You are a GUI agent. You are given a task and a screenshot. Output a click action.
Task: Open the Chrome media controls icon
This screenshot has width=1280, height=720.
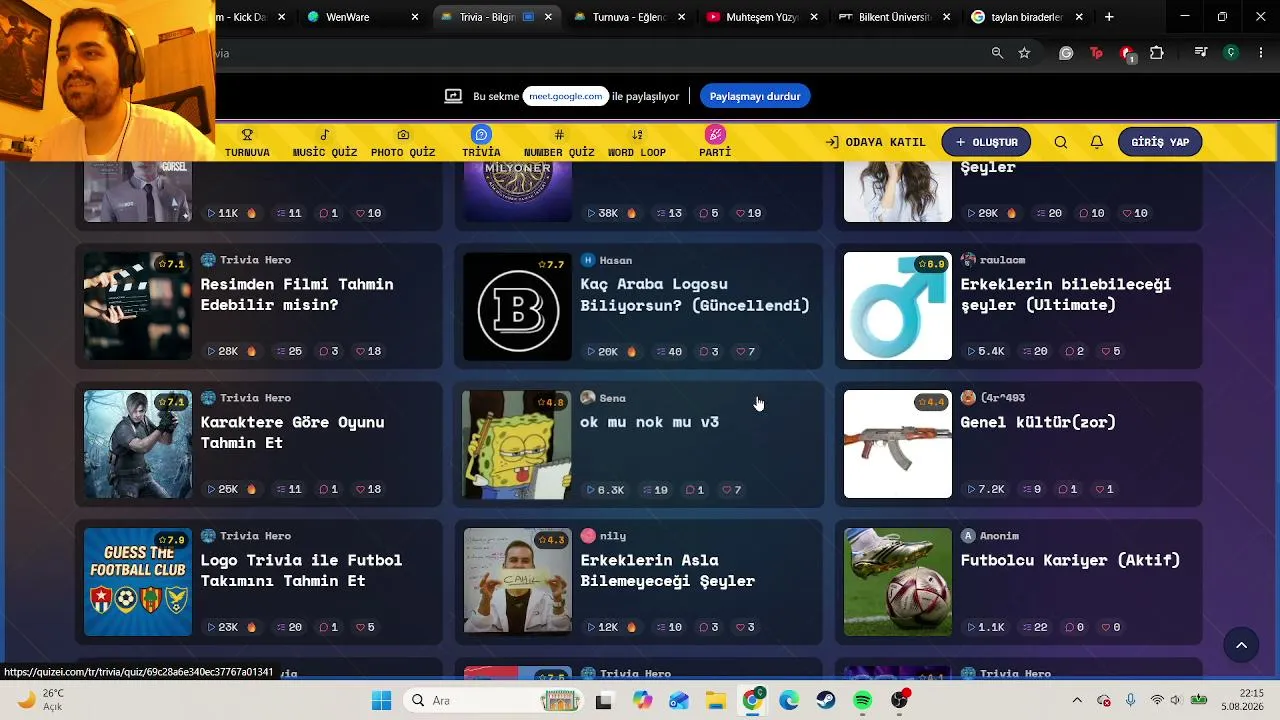(x=1201, y=53)
